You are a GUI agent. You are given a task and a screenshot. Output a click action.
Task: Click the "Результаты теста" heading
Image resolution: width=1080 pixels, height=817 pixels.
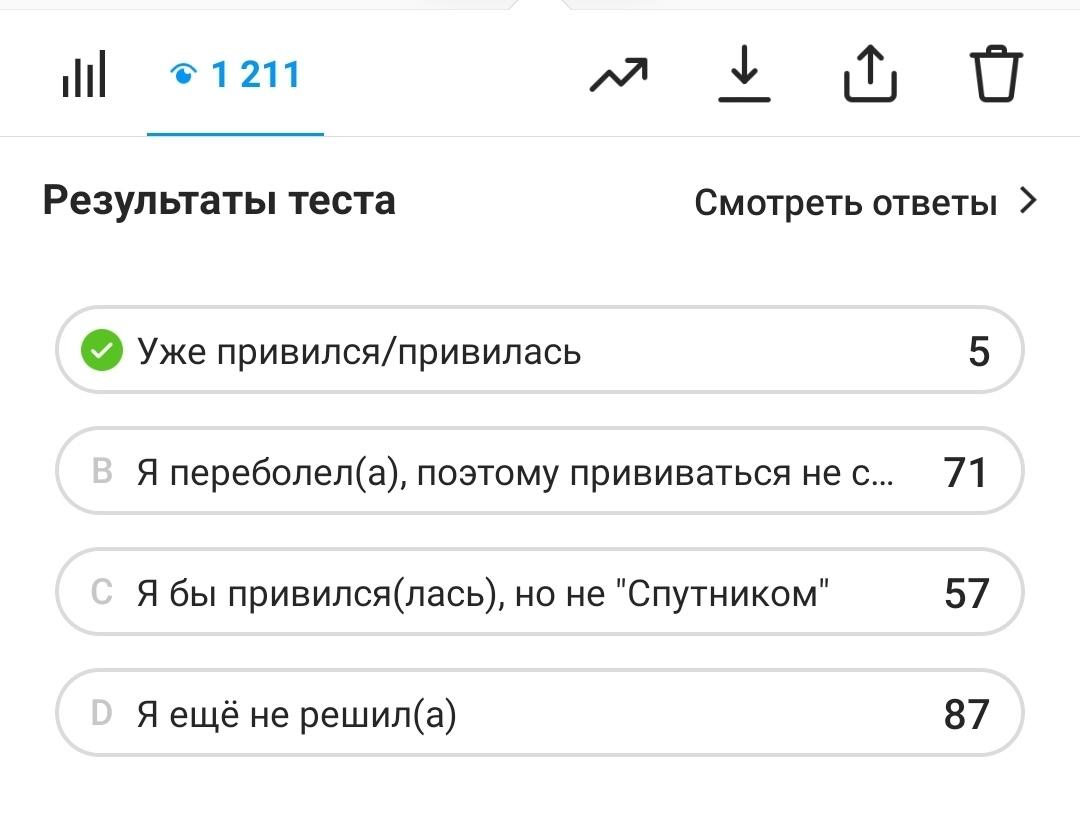point(219,201)
